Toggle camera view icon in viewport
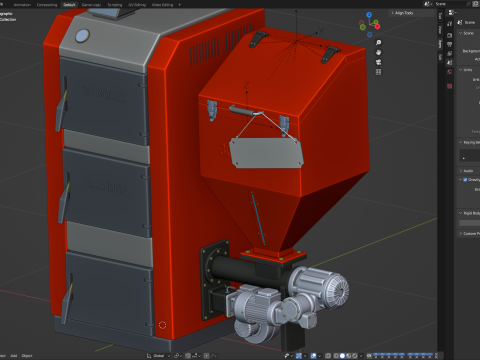The width and height of the screenshot is (480, 360). 378,62
